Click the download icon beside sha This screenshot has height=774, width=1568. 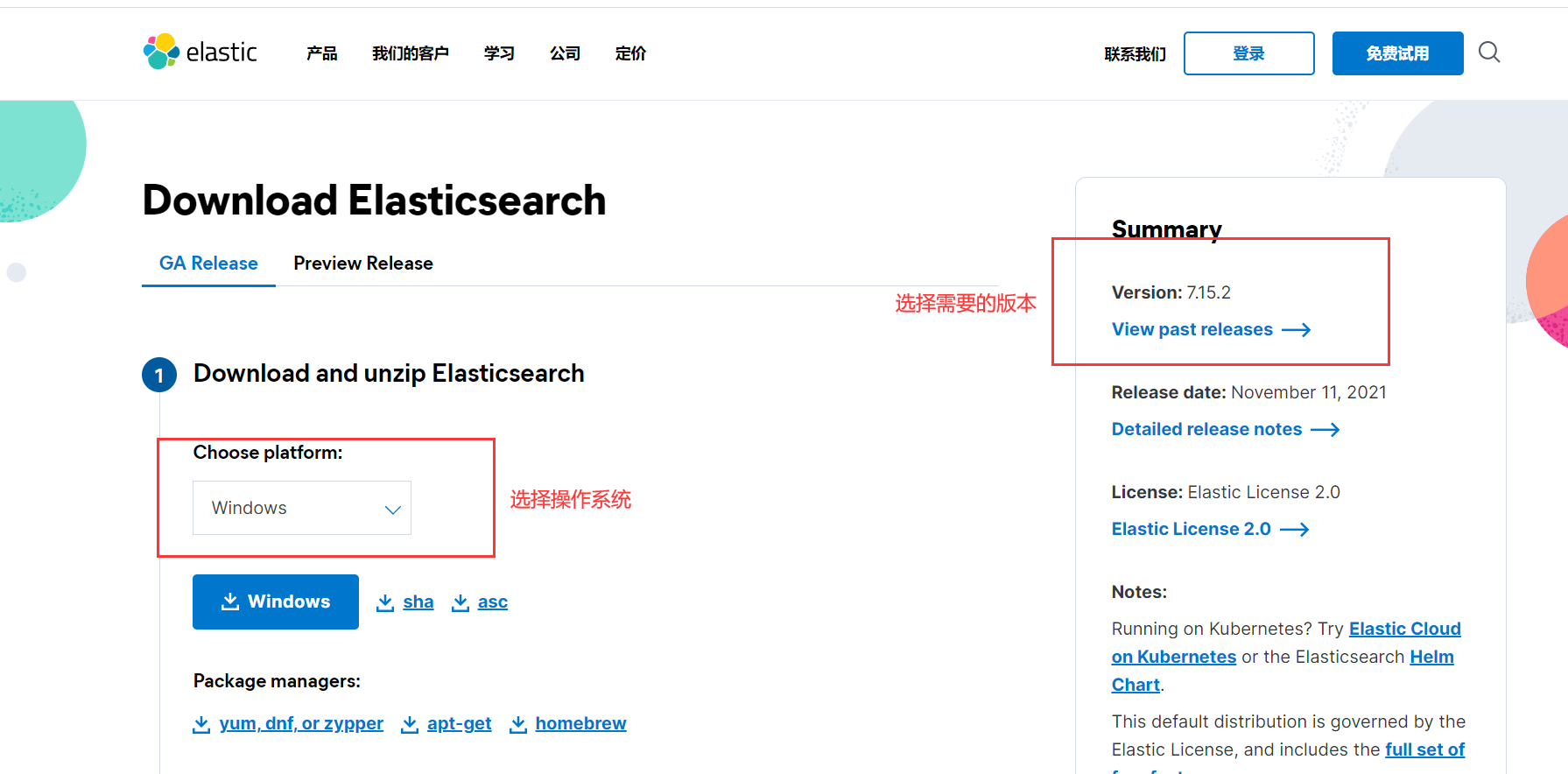click(385, 602)
